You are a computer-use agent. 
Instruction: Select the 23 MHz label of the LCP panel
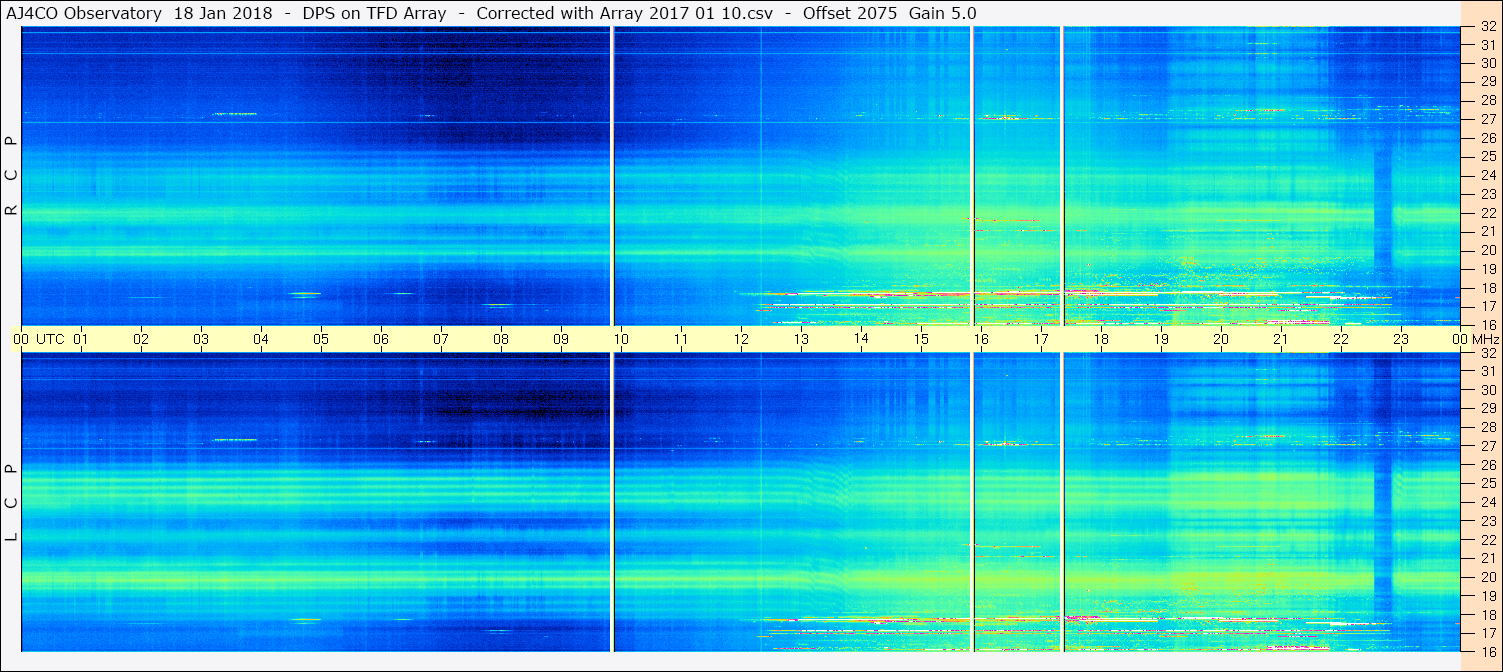coord(1487,521)
